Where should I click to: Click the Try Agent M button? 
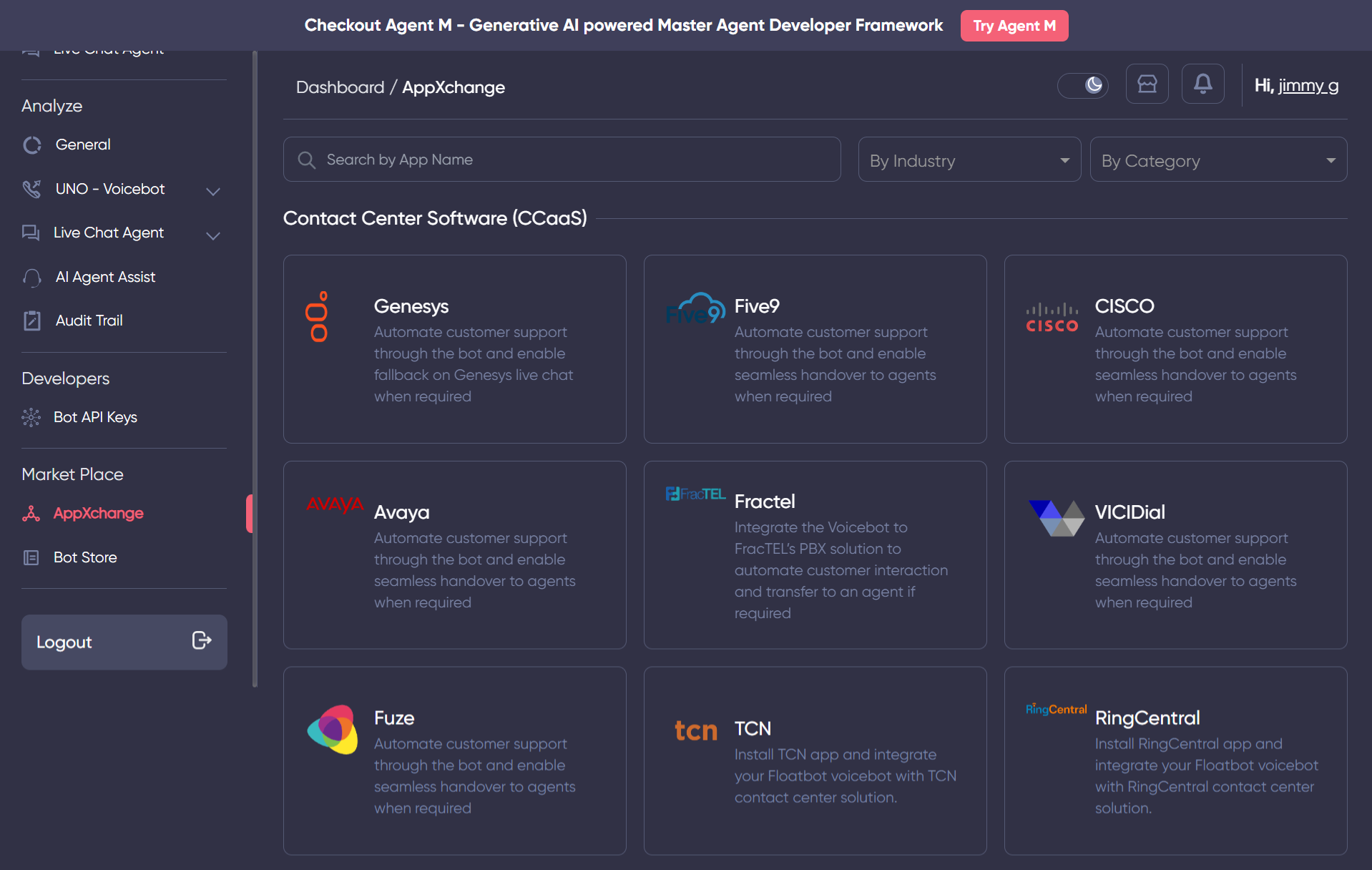click(x=1014, y=26)
